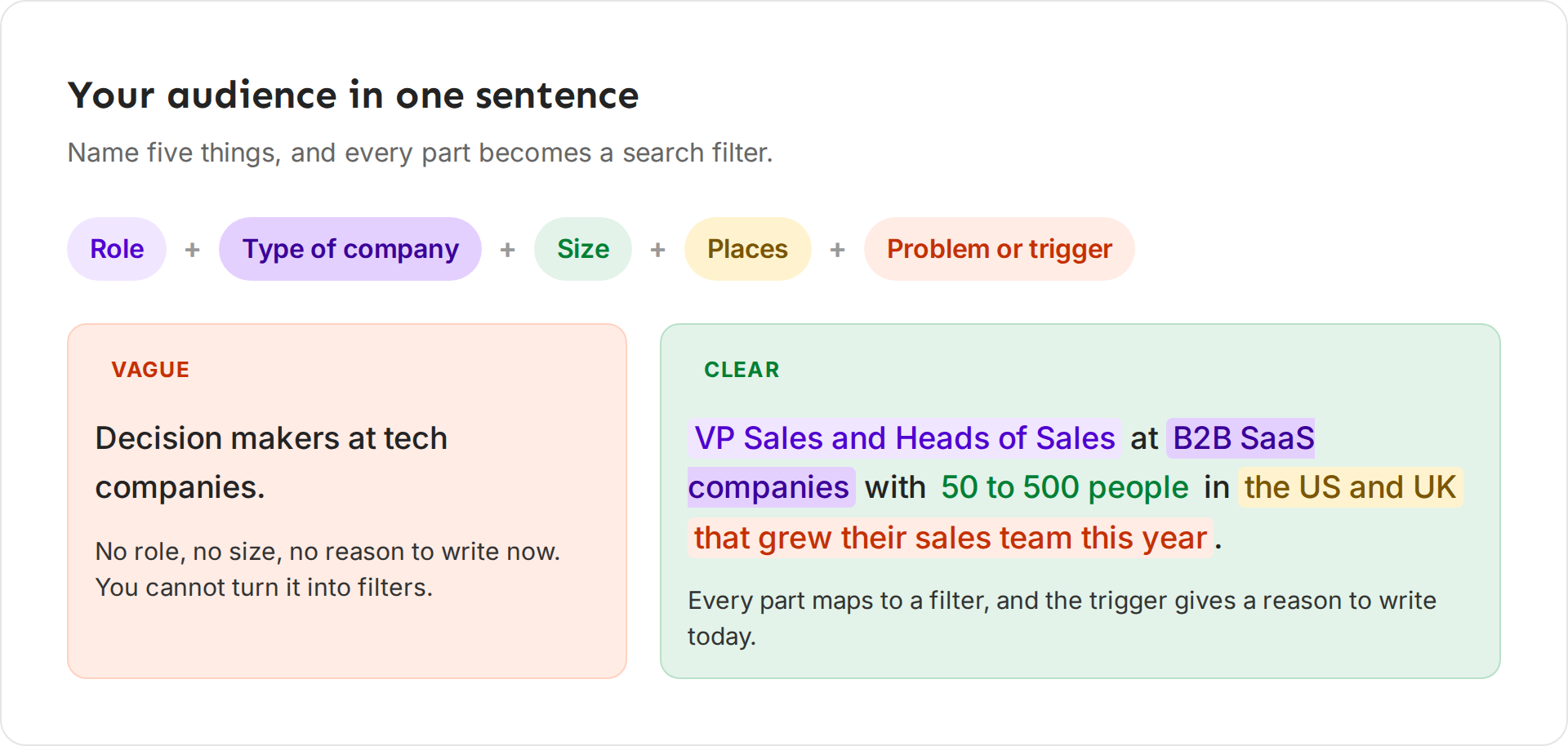The height and width of the screenshot is (746, 1568).
Task: Click the highlighted 'the US and UK' phrase
Action: [1350, 487]
